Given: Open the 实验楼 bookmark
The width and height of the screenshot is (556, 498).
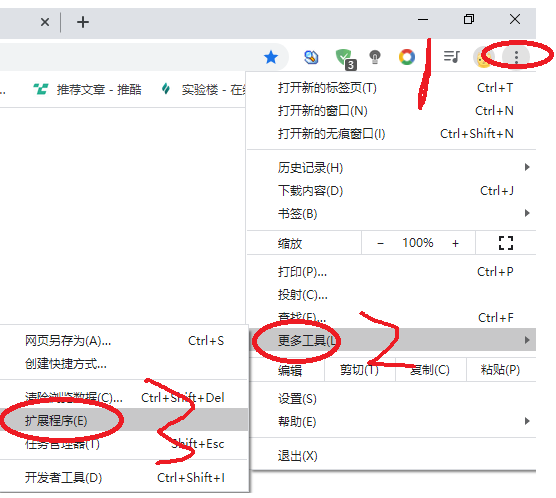Looking at the screenshot, I should point(203,89).
